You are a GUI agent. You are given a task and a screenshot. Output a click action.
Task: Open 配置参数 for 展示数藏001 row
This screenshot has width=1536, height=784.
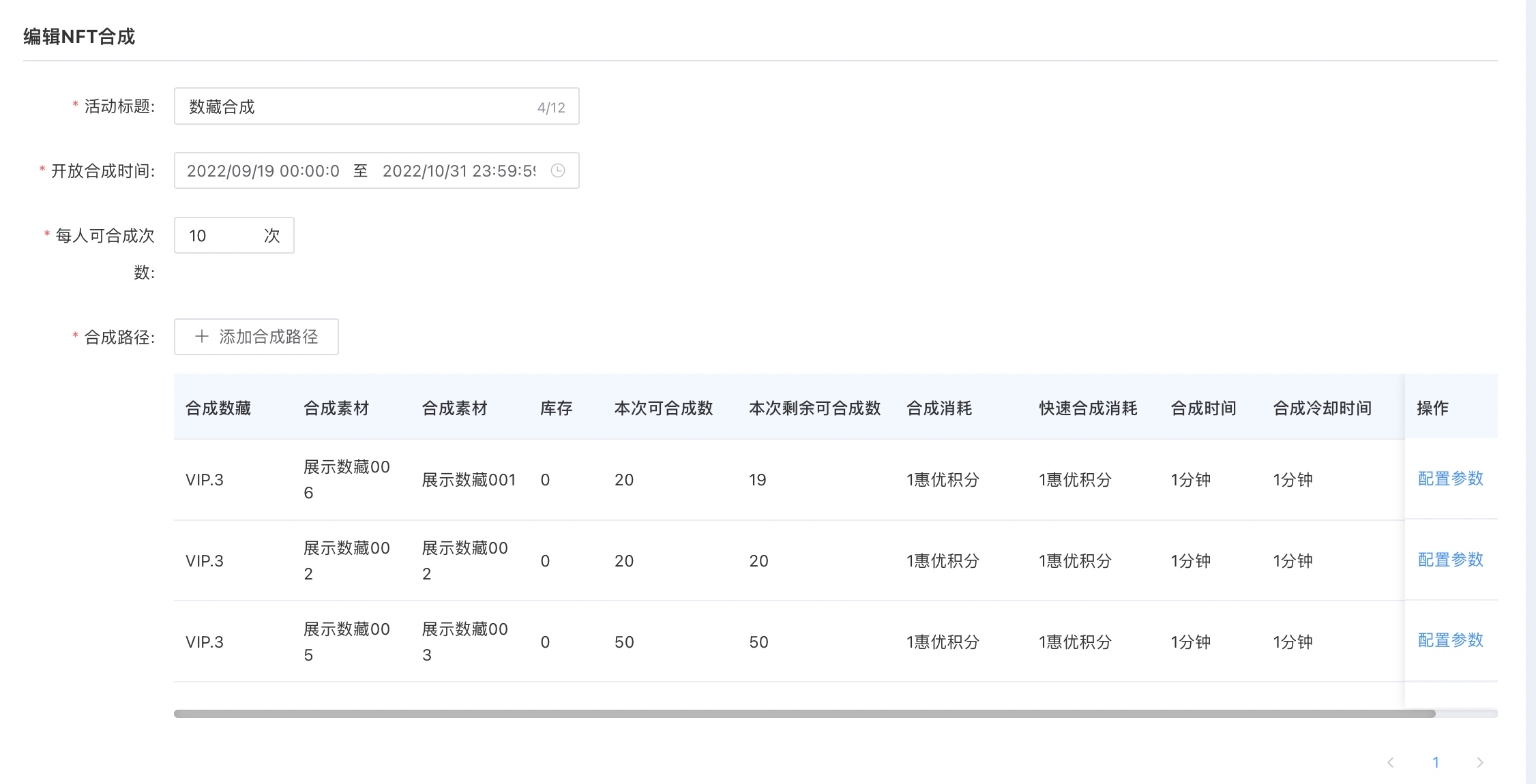[x=1450, y=479]
